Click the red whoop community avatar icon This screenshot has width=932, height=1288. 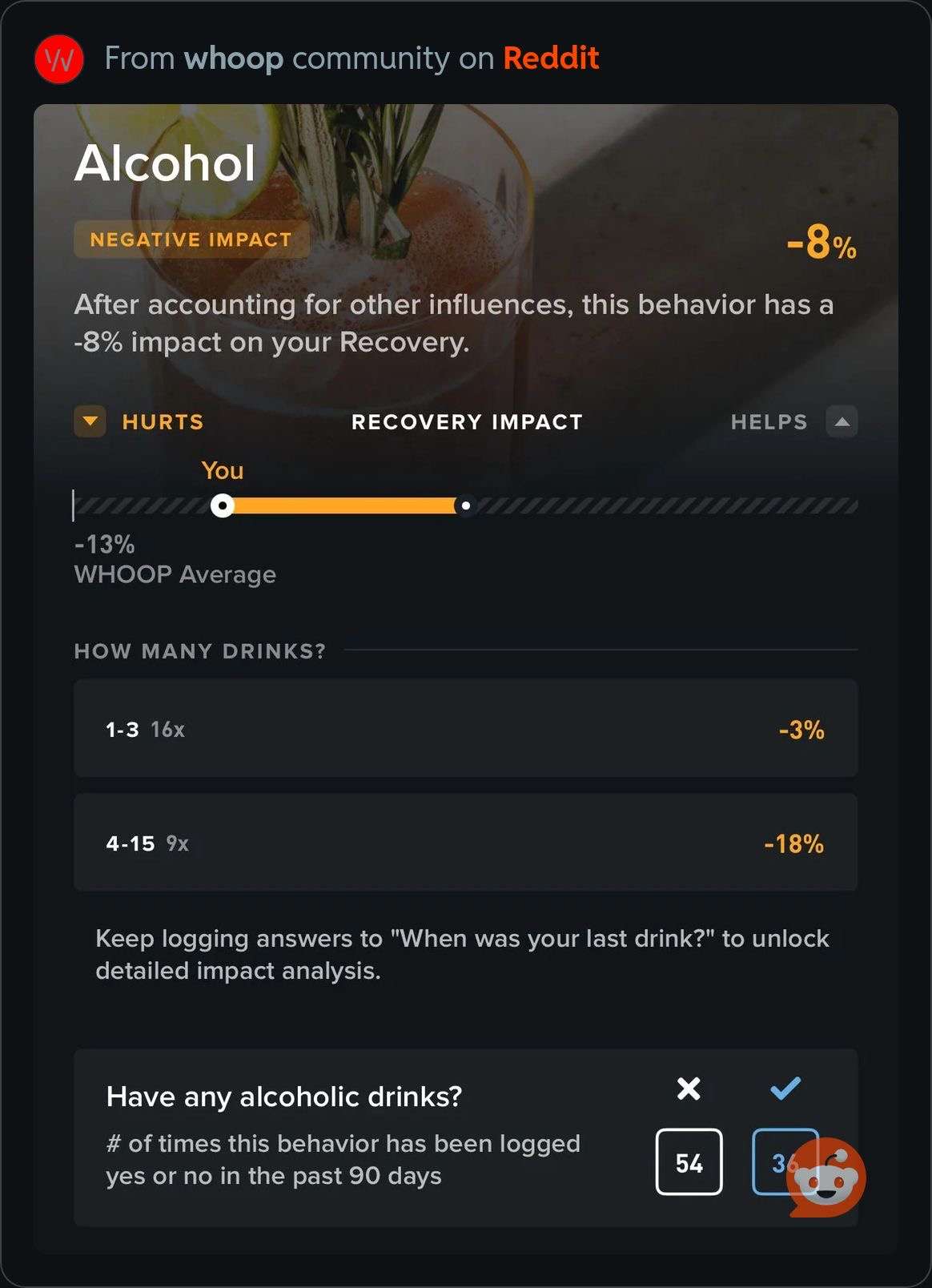(x=59, y=59)
